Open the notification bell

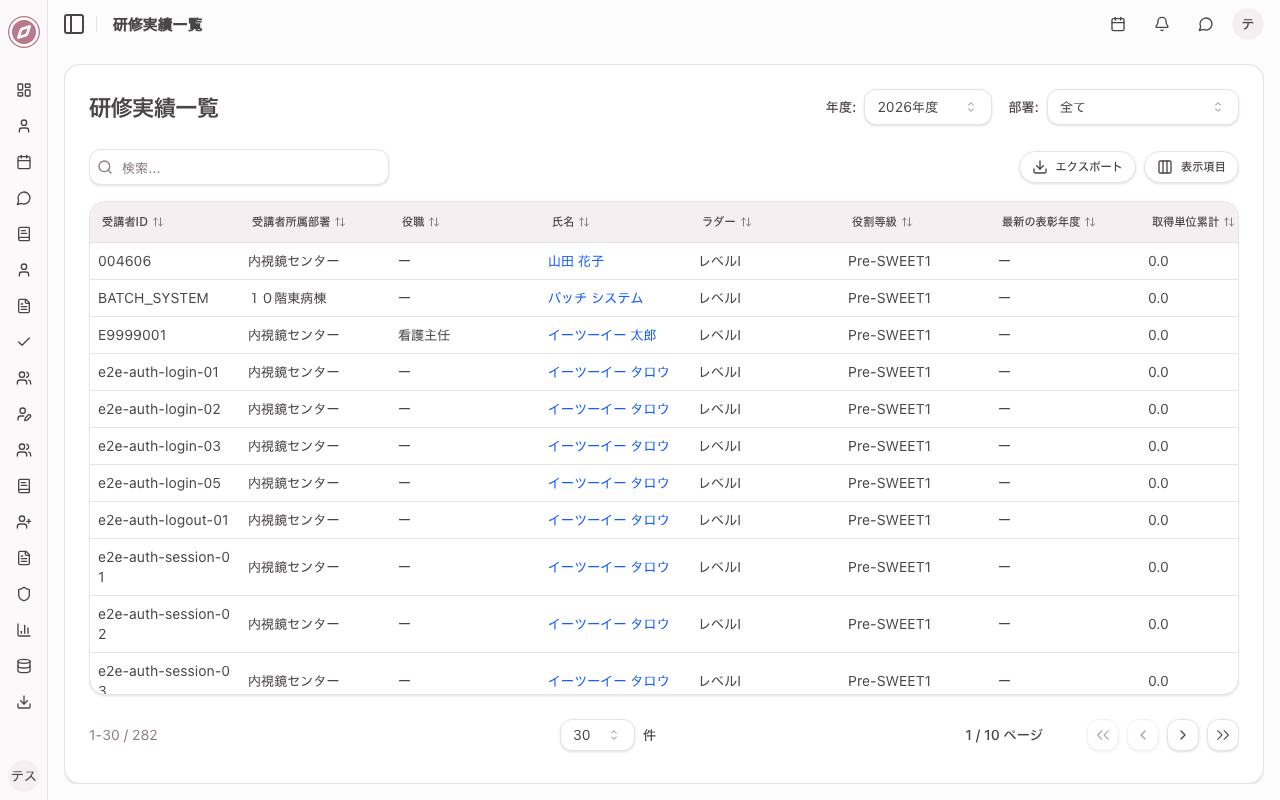tap(1162, 24)
